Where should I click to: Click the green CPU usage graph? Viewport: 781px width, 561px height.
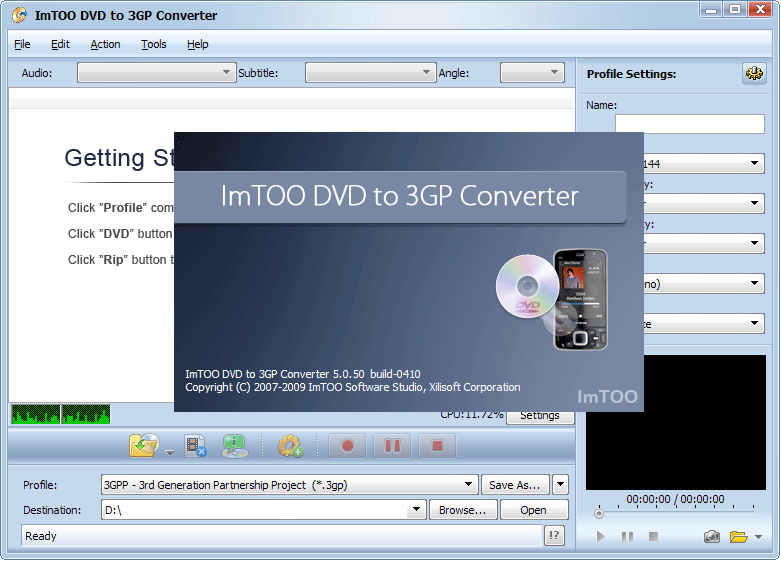[x=61, y=415]
